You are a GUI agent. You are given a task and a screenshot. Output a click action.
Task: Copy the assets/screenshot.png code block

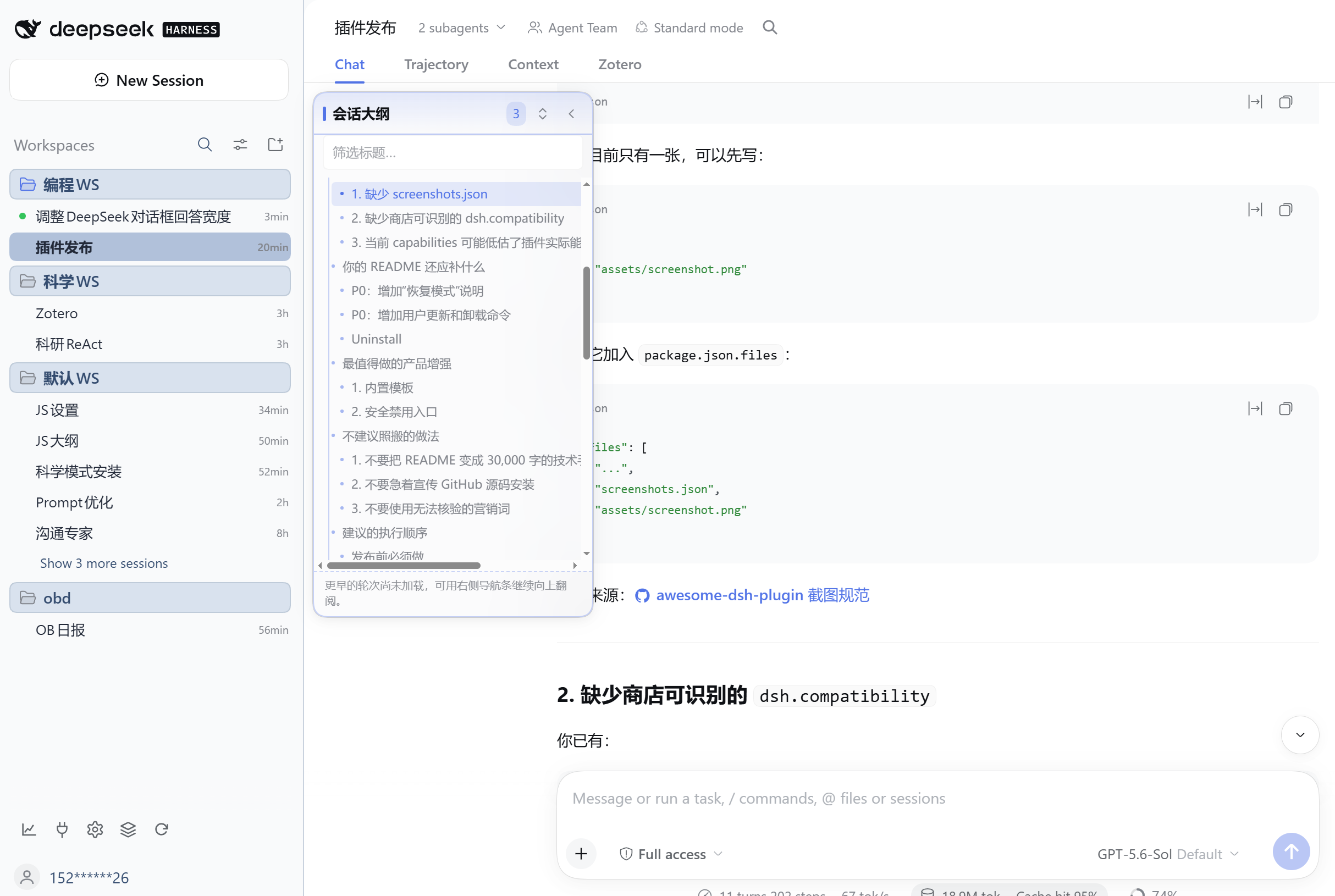click(1286, 210)
